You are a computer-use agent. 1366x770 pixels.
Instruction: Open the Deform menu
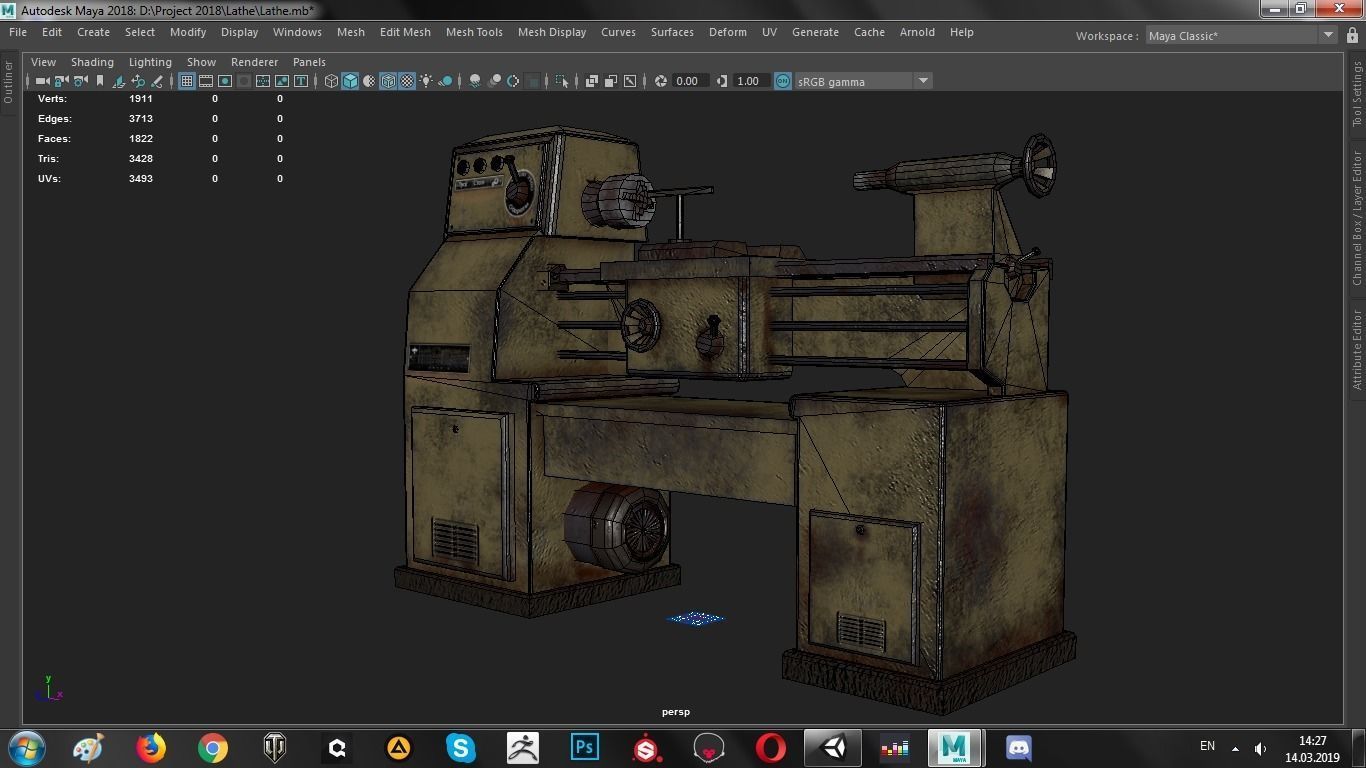tap(728, 32)
